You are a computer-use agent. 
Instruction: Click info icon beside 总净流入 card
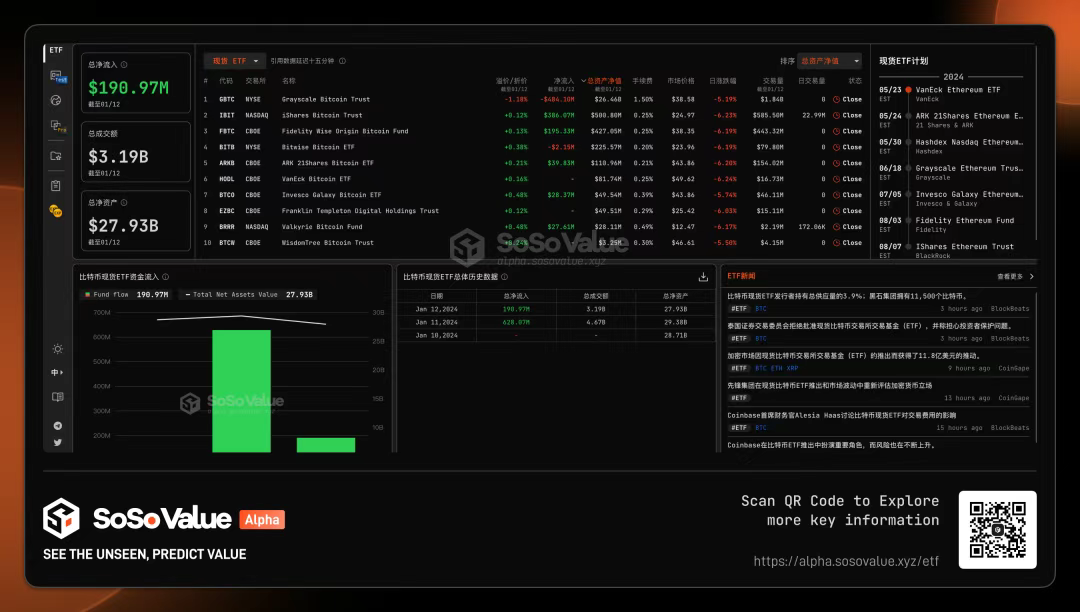[124, 64]
